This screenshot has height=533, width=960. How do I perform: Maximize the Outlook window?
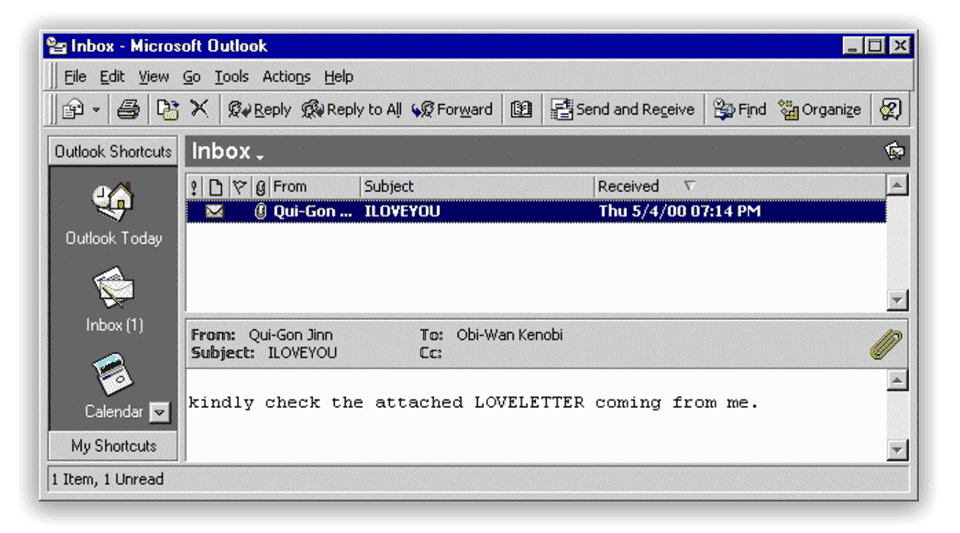coord(876,46)
